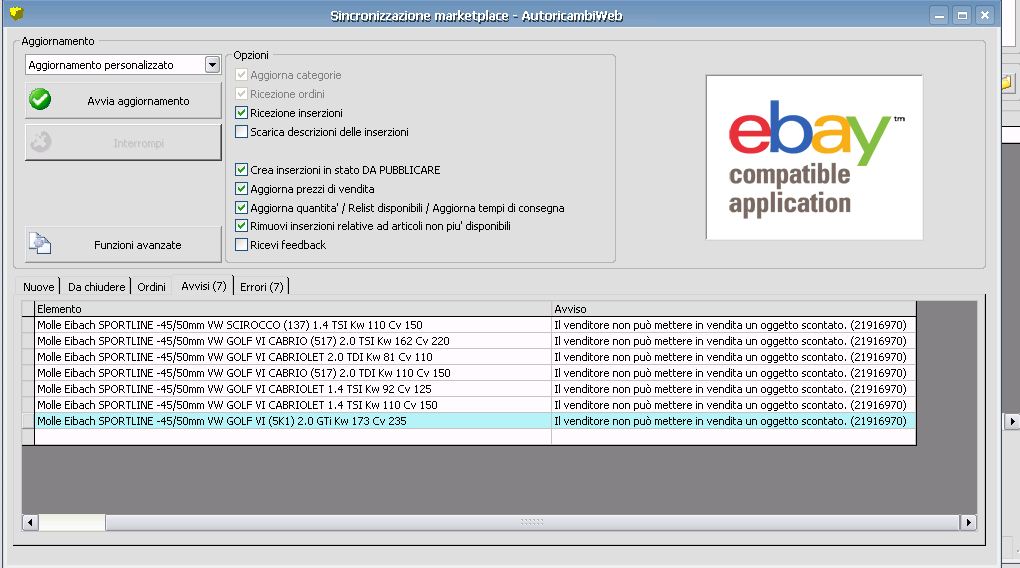Uncheck Aggiorna quantita' / Relist disponibili
The height and width of the screenshot is (568, 1020).
pyautogui.click(x=241, y=208)
